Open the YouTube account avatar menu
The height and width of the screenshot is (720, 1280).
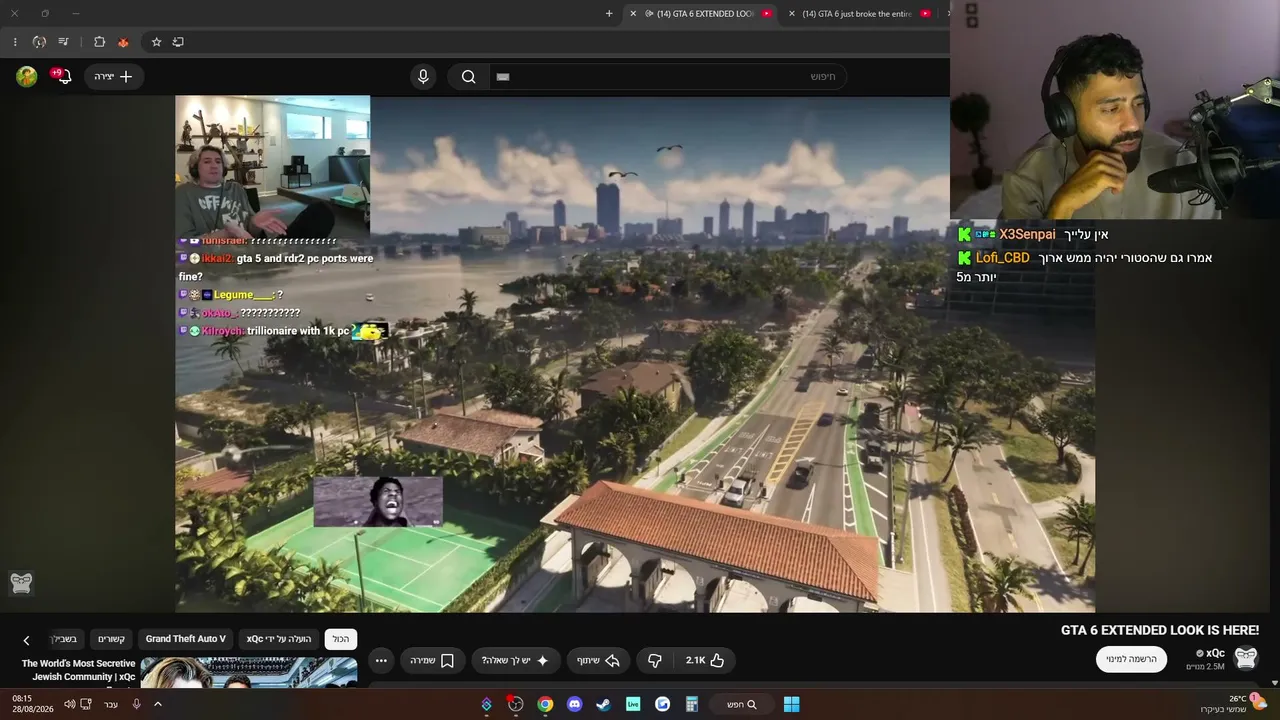[27, 76]
